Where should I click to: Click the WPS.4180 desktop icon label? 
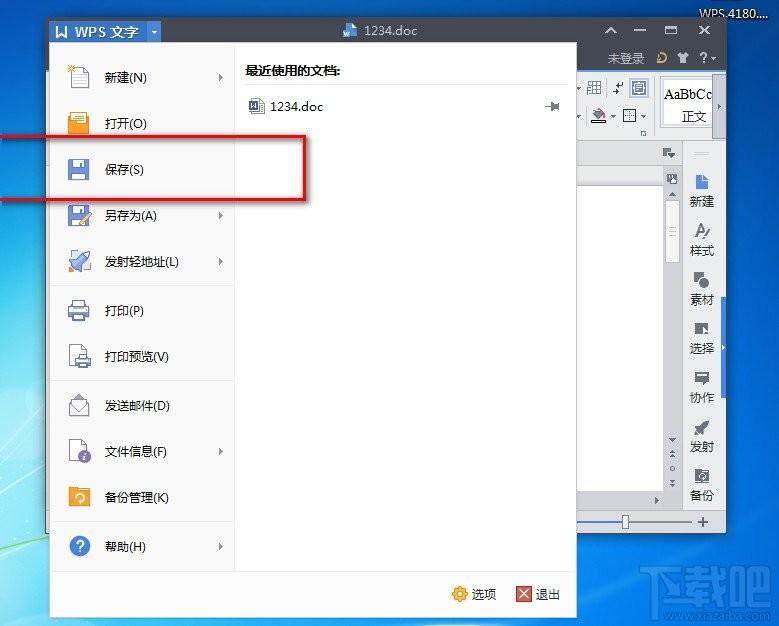click(x=733, y=13)
